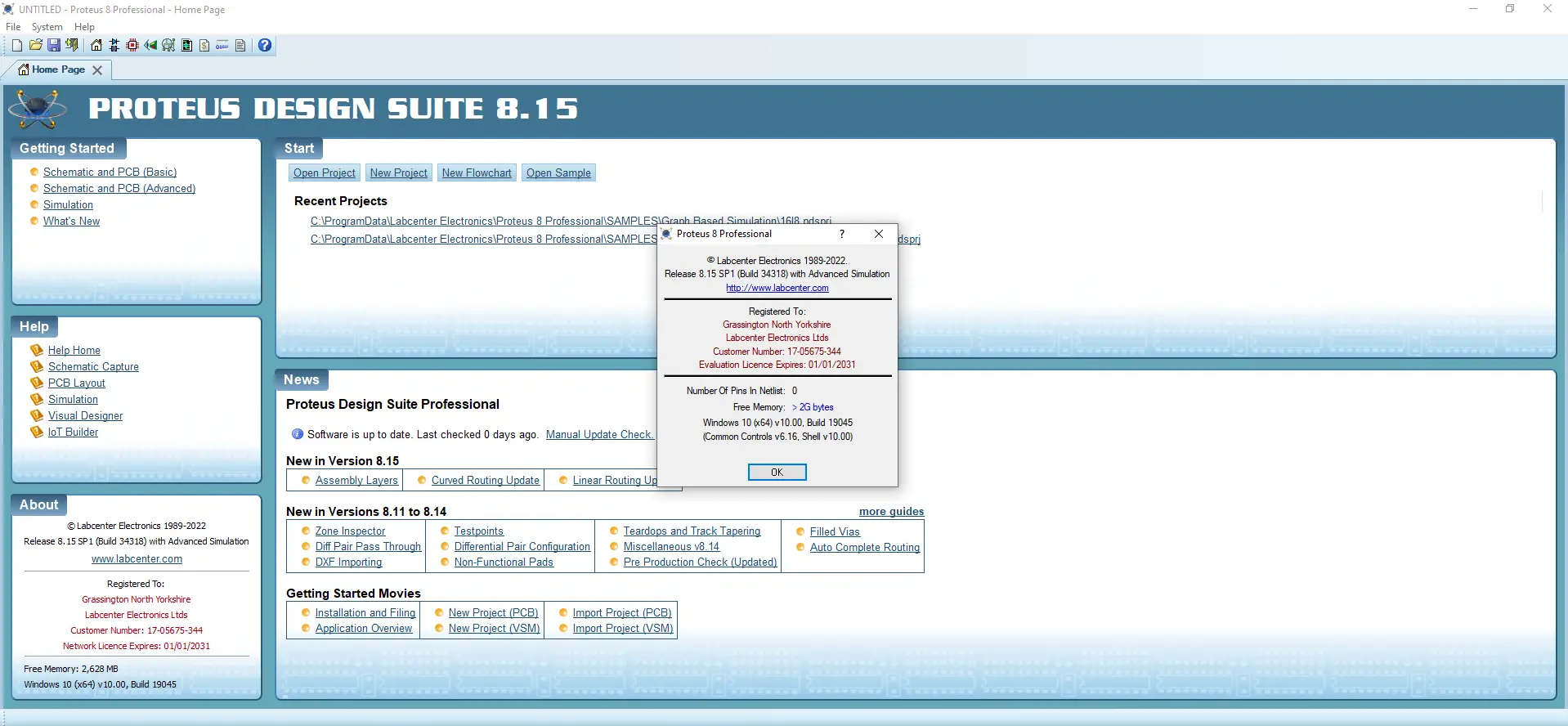Click the application icon in the title bar
1568x726 pixels.
9,9
